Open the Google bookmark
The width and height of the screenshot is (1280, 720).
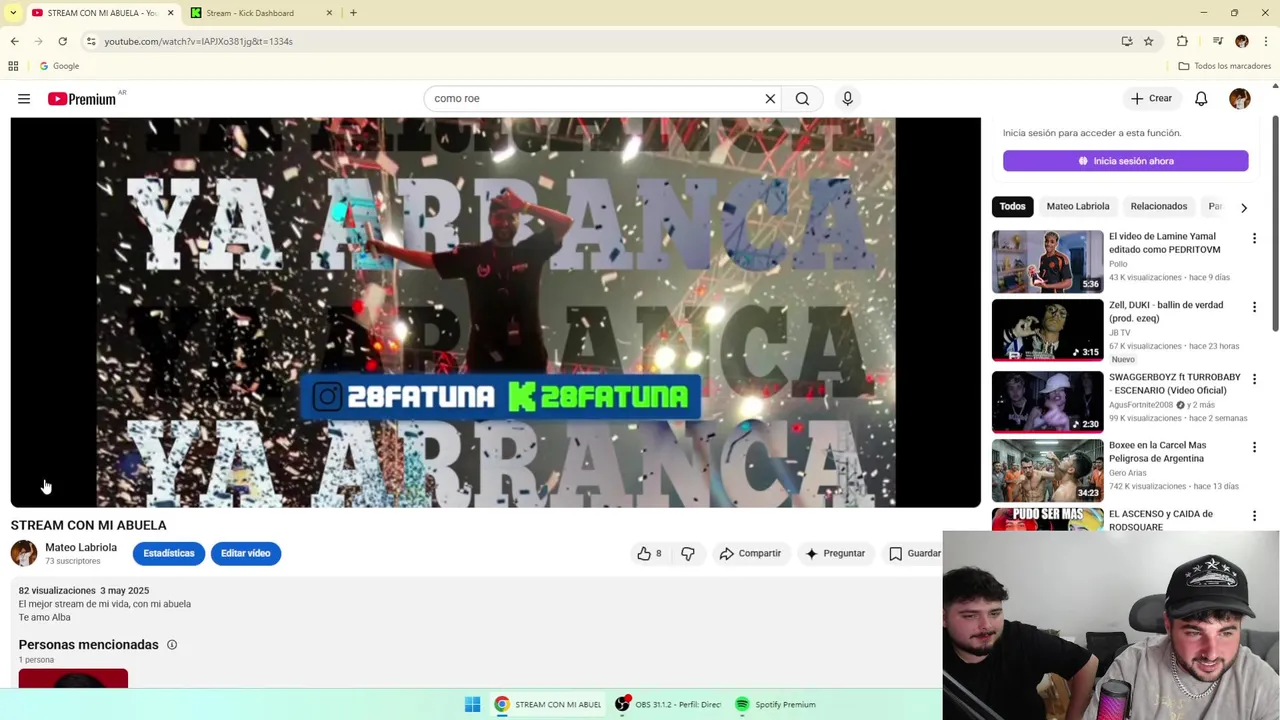pos(59,66)
